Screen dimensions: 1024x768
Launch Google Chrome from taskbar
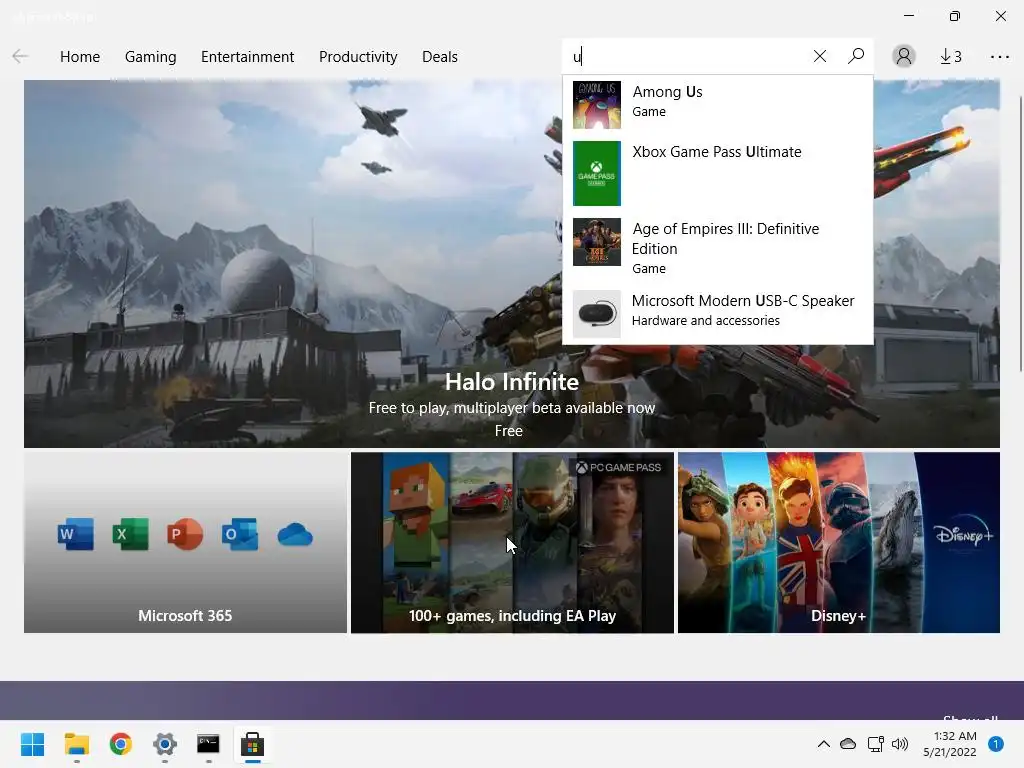point(121,744)
